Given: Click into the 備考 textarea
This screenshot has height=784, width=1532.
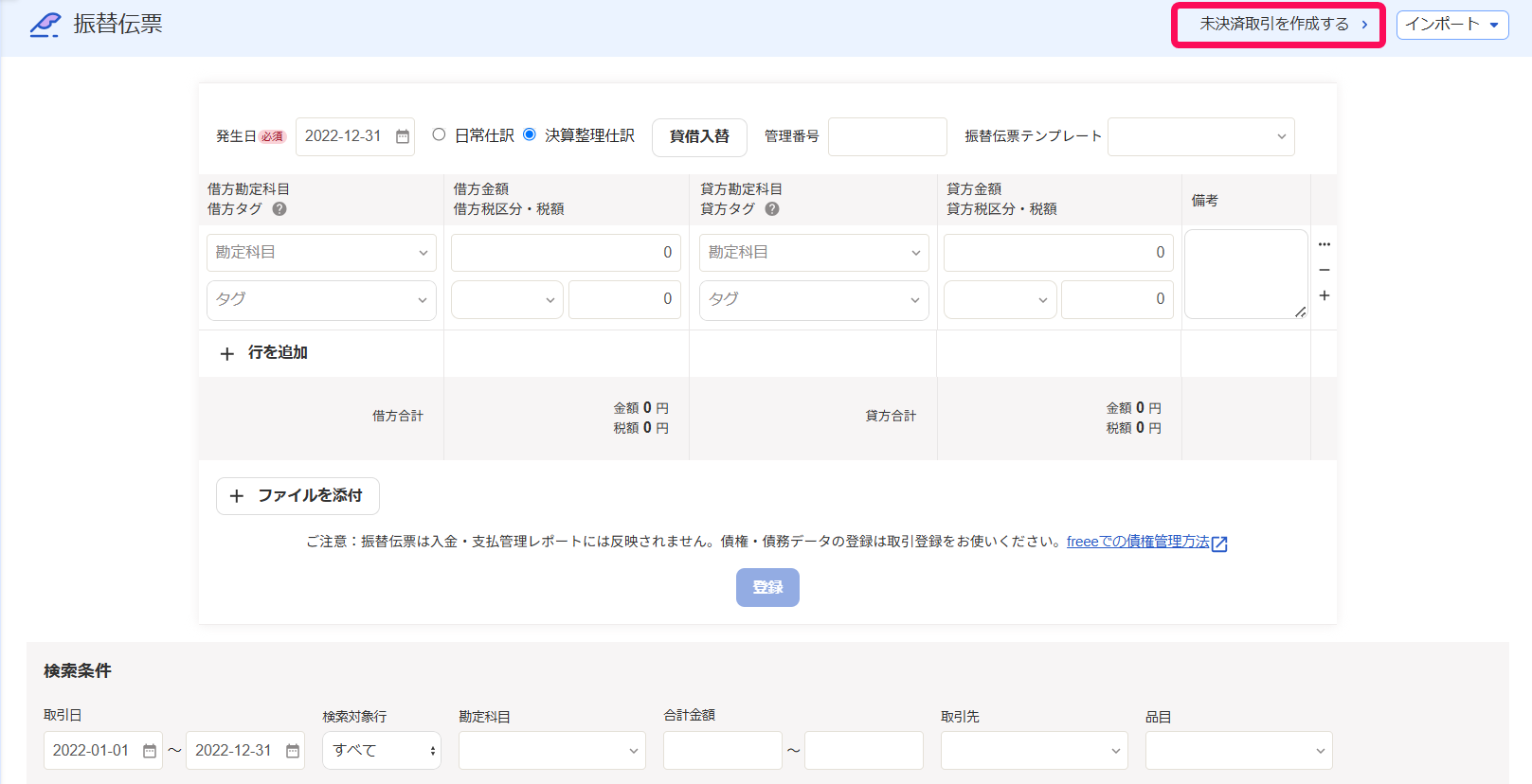Looking at the screenshot, I should coord(1246,275).
